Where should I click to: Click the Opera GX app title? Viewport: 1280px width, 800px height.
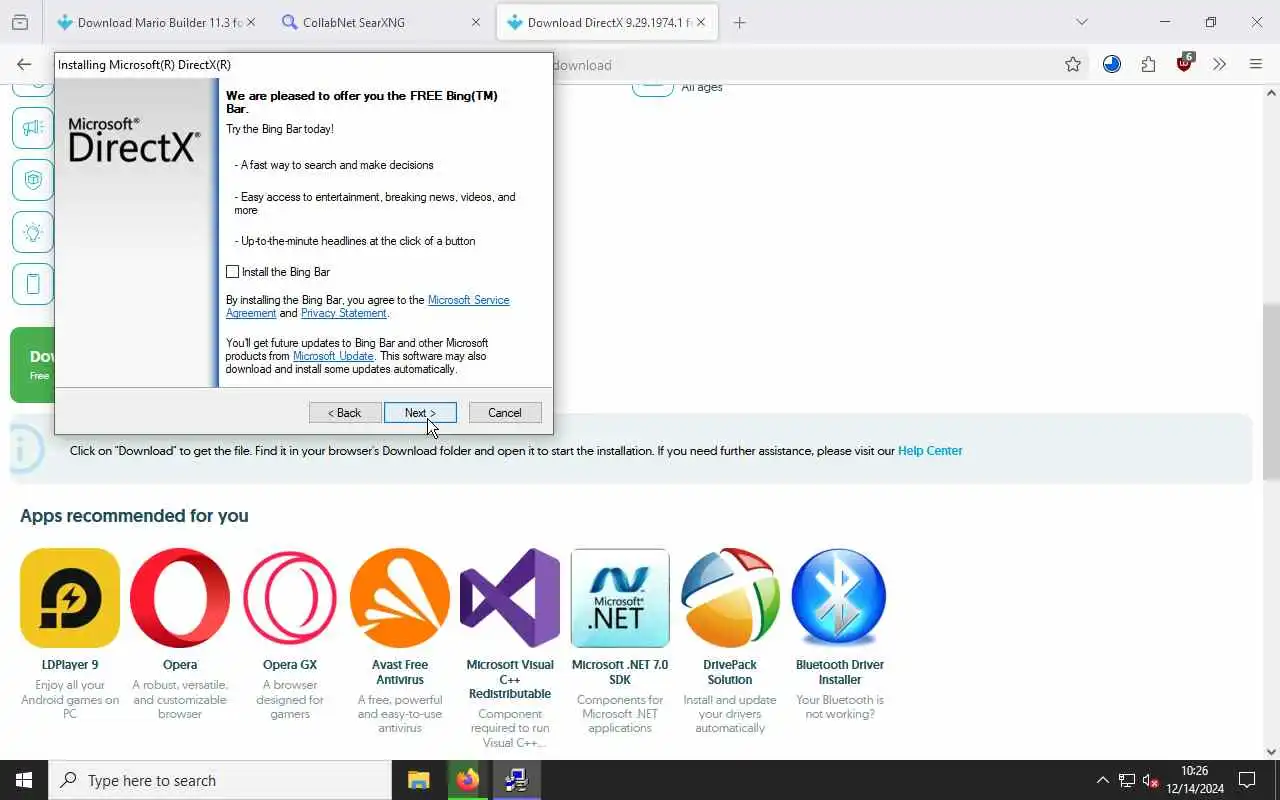pyautogui.click(x=290, y=665)
